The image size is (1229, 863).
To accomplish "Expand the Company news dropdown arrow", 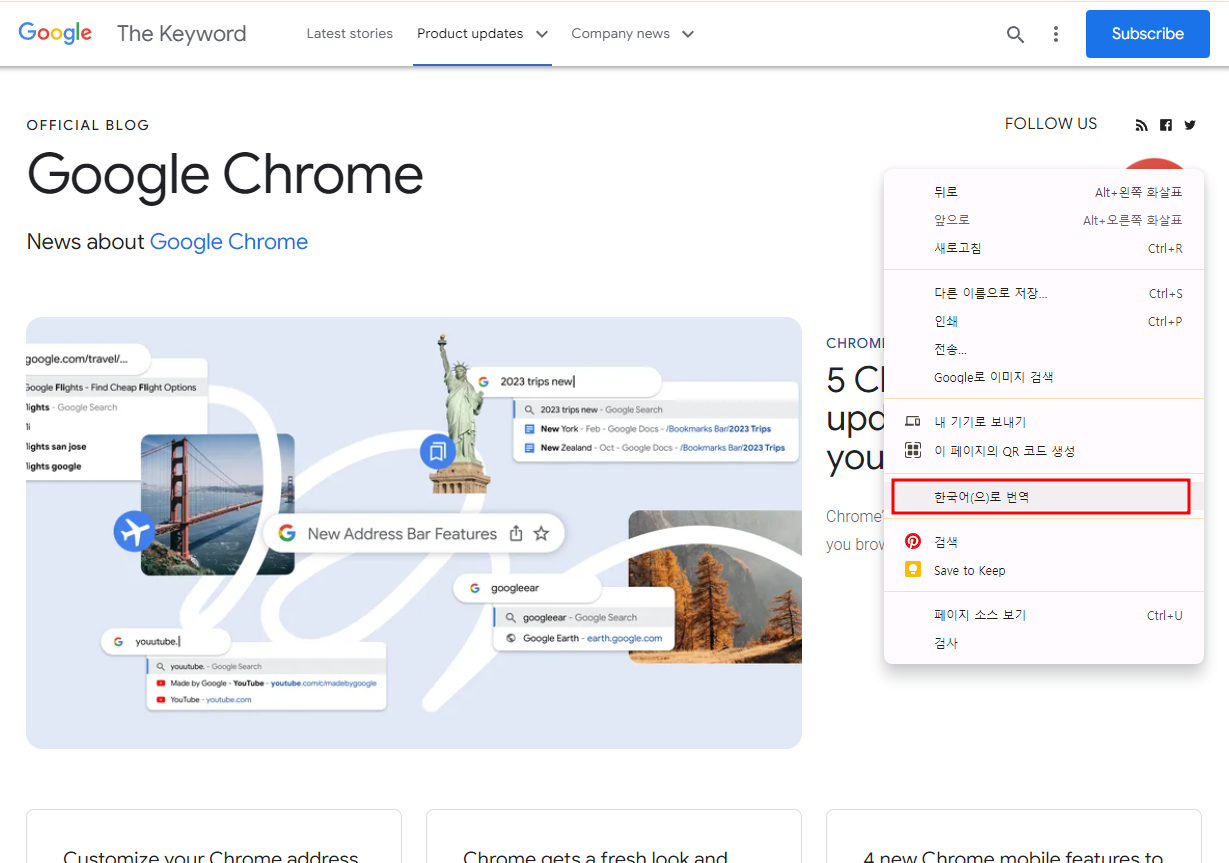I will 688,34.
